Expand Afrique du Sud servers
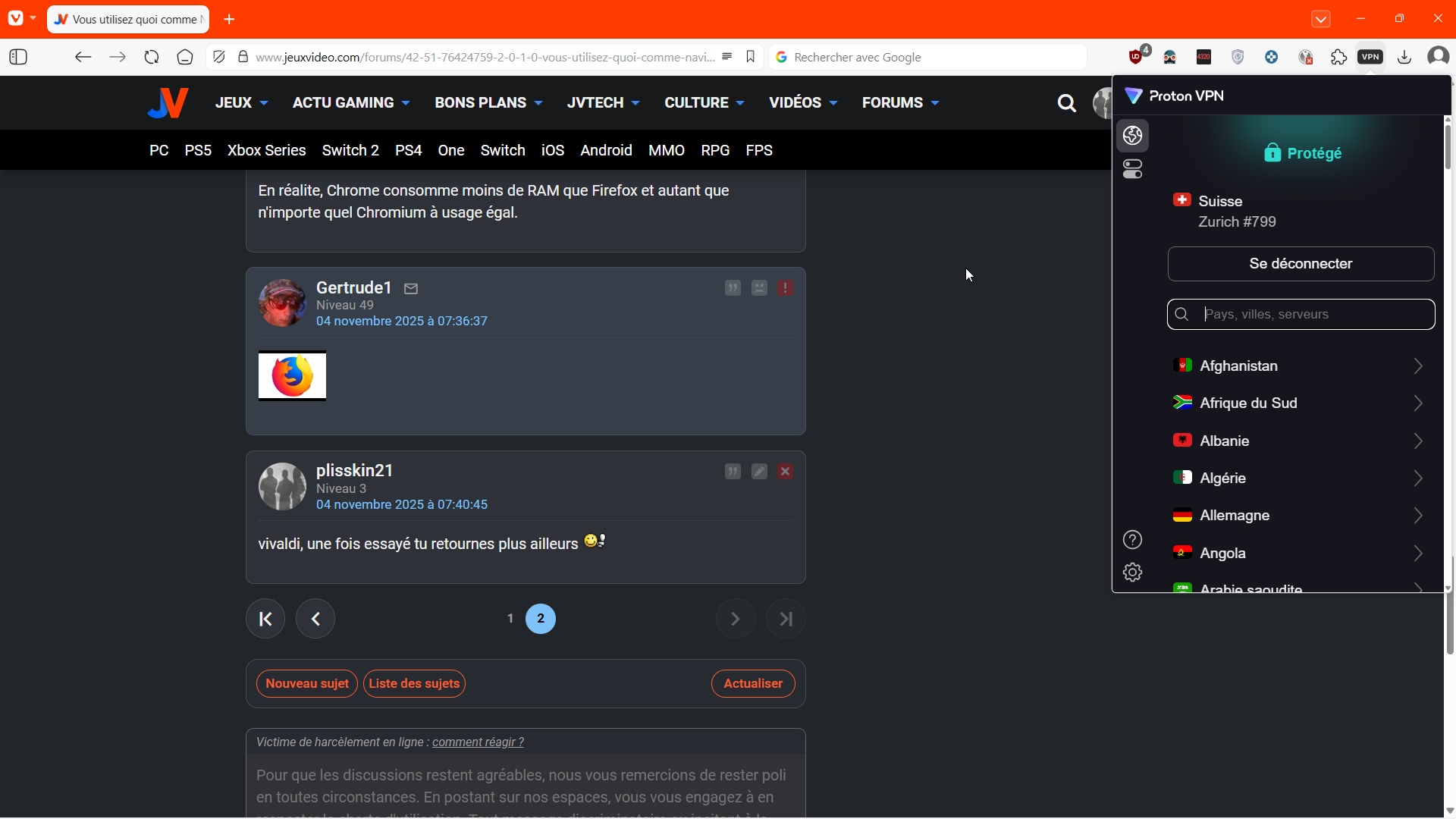The width and height of the screenshot is (1456, 819). point(1417,403)
